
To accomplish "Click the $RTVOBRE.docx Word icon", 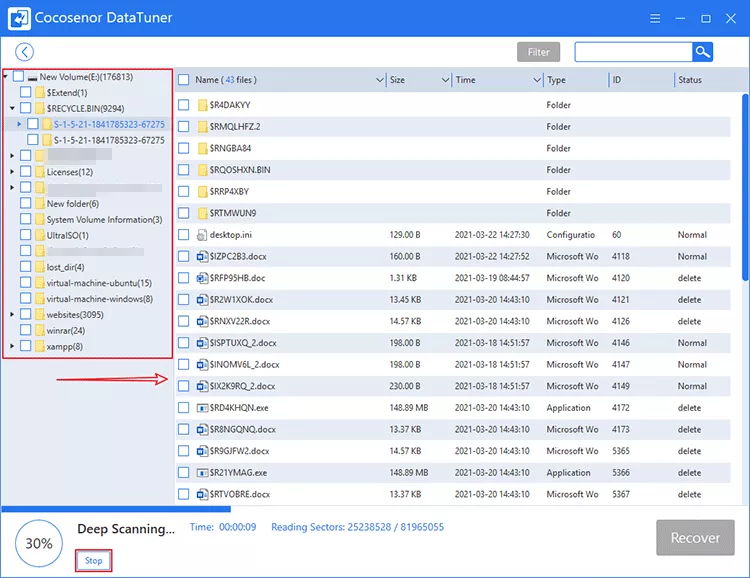I will [x=202, y=494].
